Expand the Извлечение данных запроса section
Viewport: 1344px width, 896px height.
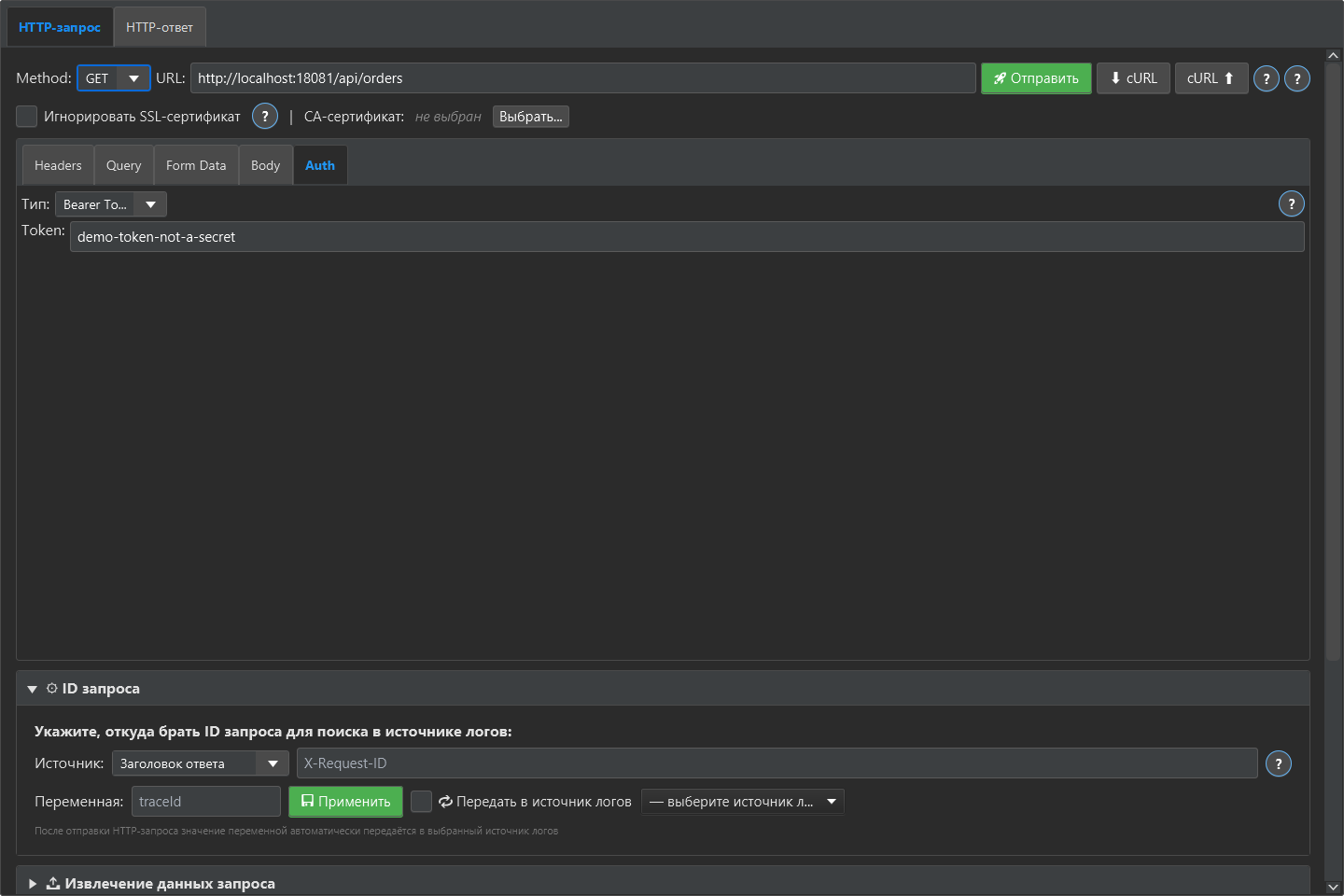click(x=32, y=884)
